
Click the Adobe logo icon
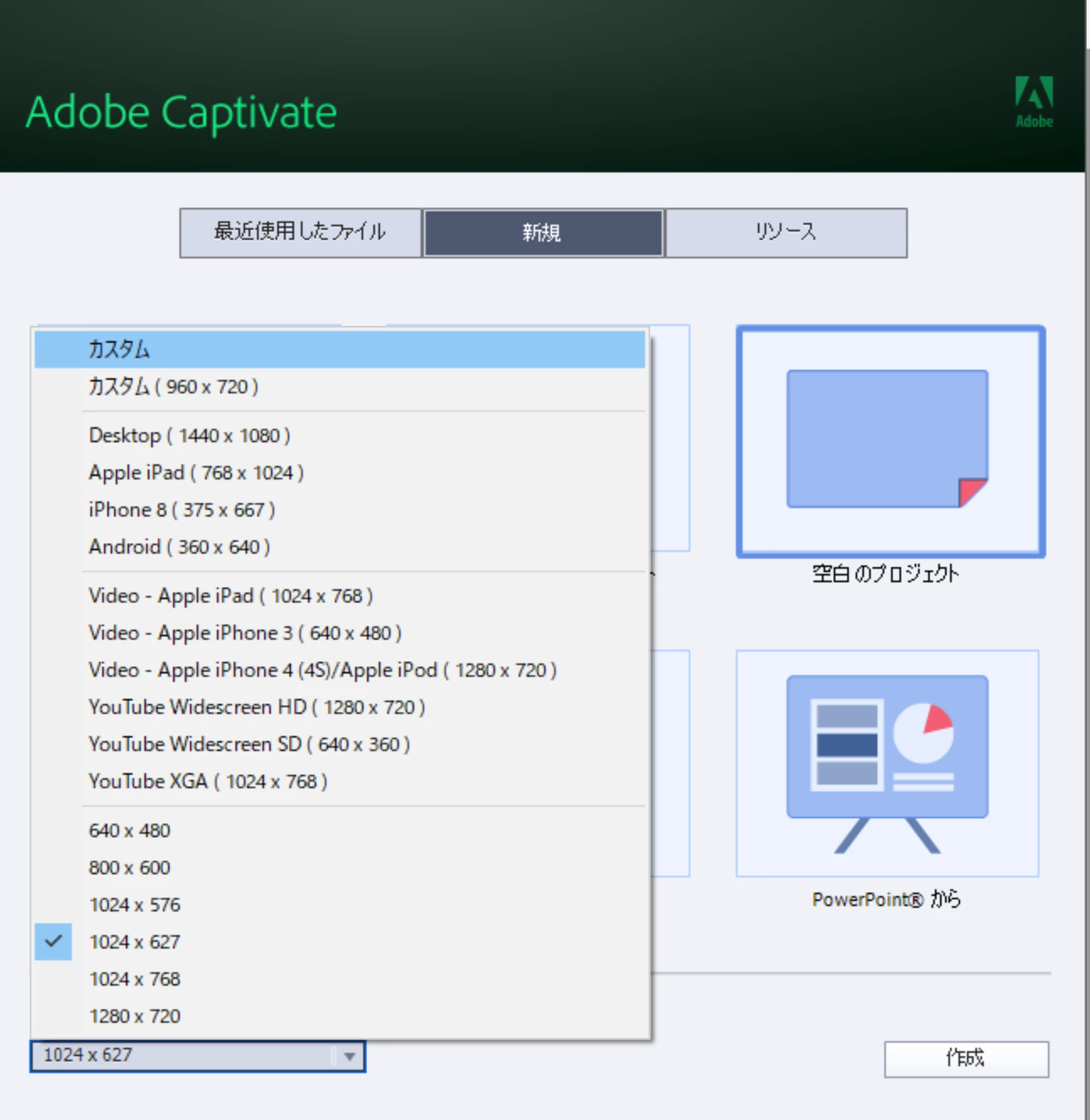(1034, 101)
